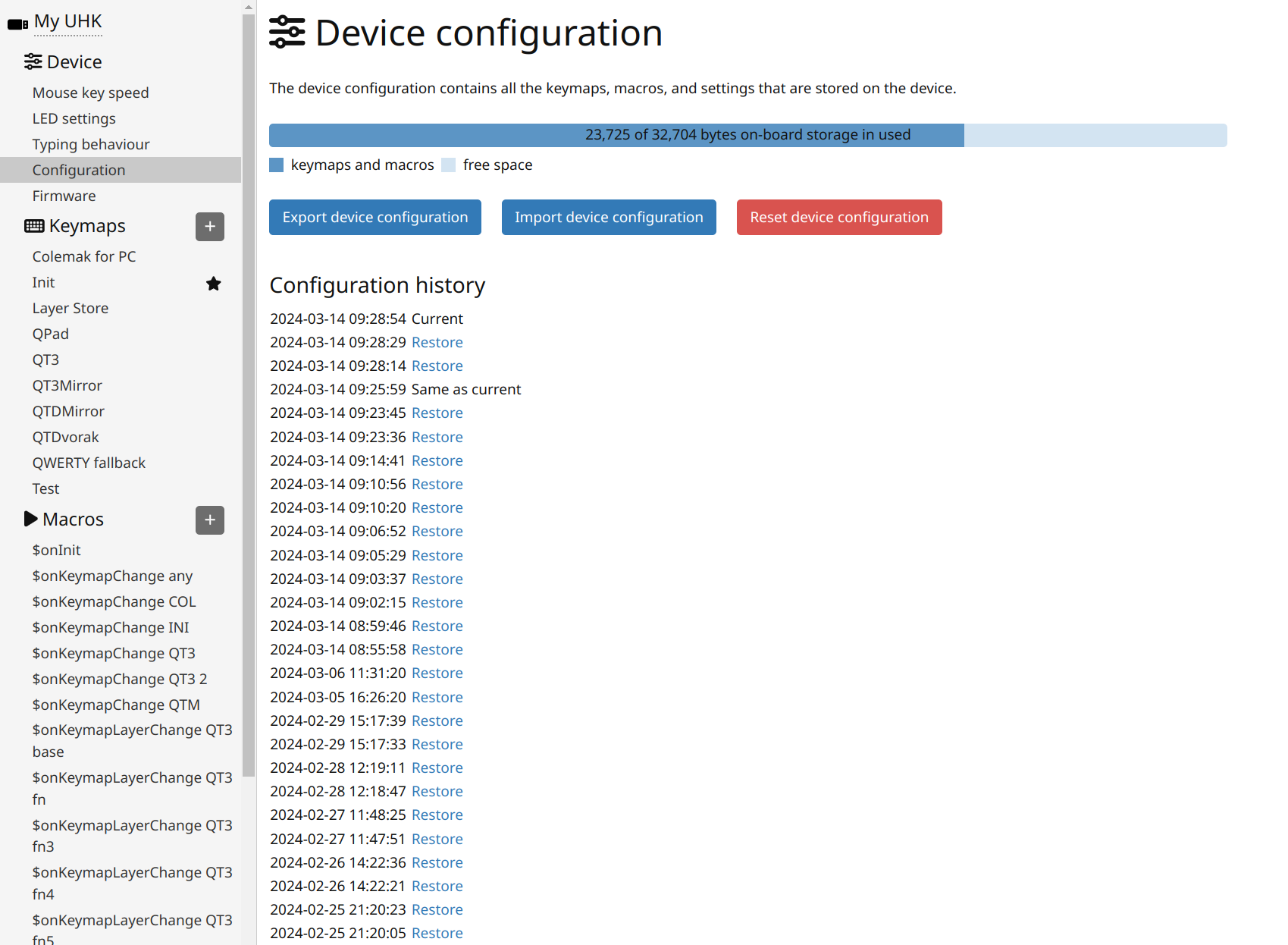The image size is (1288, 945).
Task: Click the sliders icon in page heading
Action: point(287,33)
